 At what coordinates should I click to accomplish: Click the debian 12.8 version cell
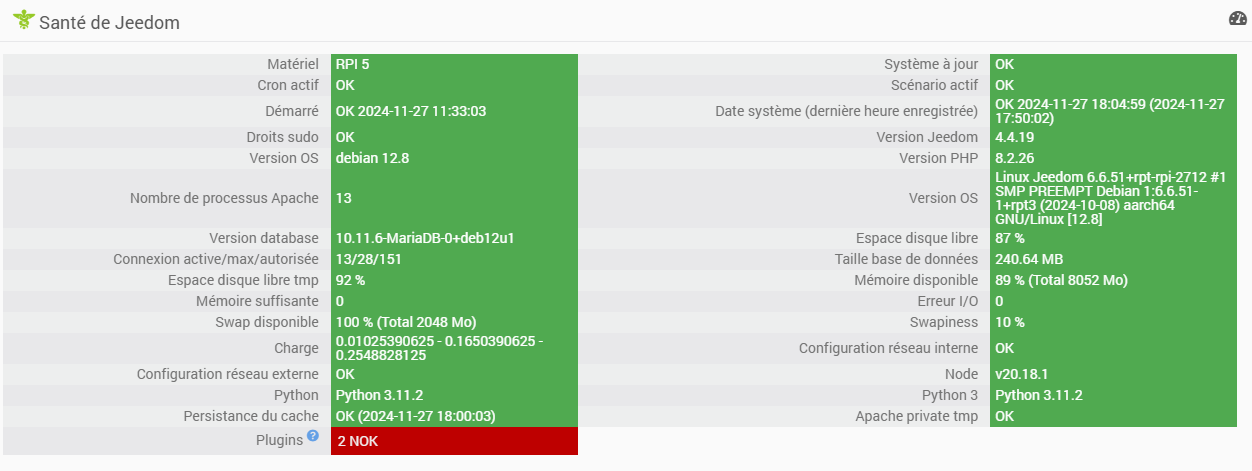tap(372, 158)
